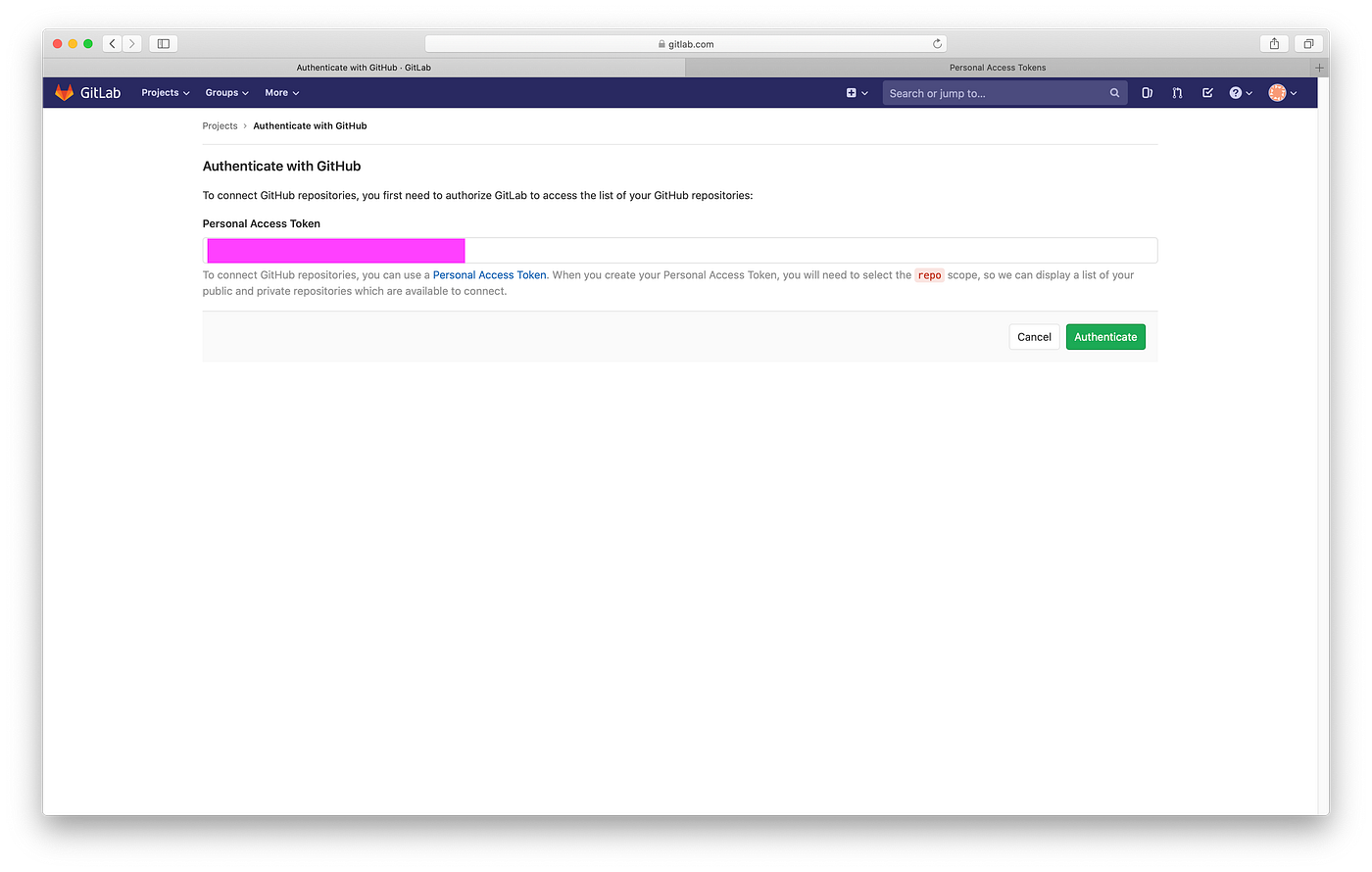Switch to the Personal Access Tokens tab
The width and height of the screenshot is (1372, 872).
(x=998, y=67)
